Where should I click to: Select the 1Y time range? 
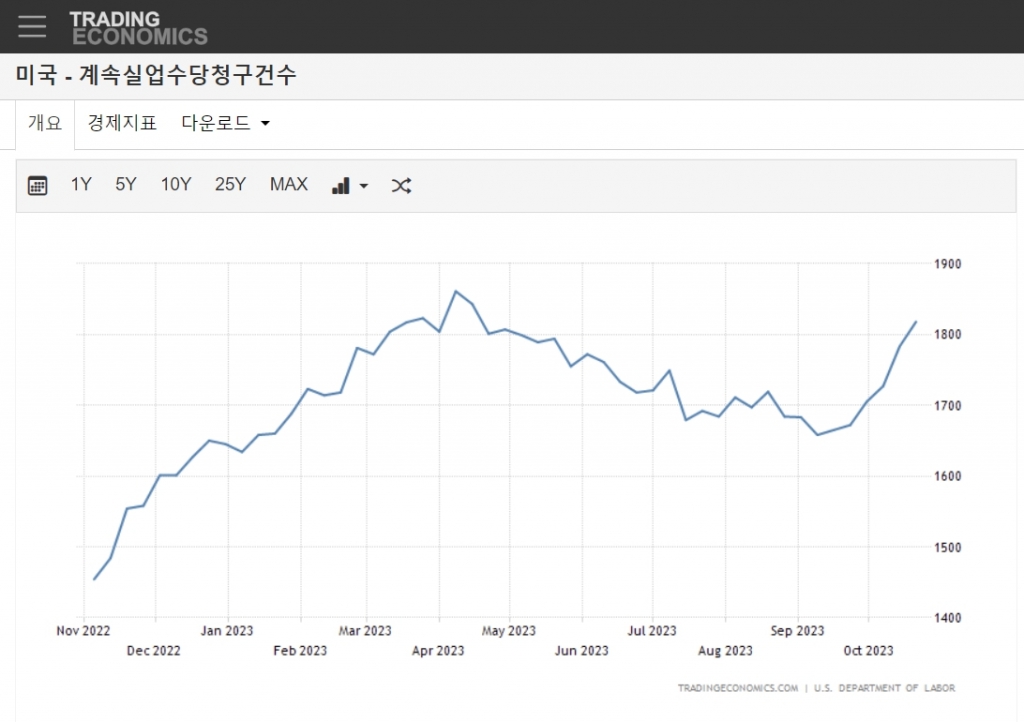81,184
